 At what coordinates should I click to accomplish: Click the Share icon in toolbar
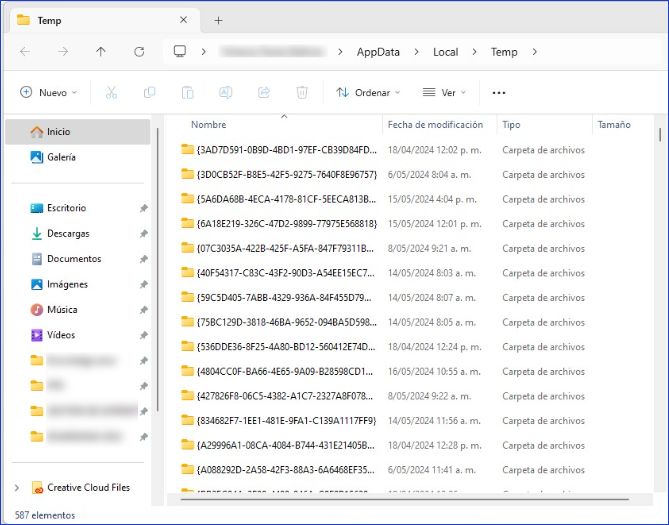point(264,92)
